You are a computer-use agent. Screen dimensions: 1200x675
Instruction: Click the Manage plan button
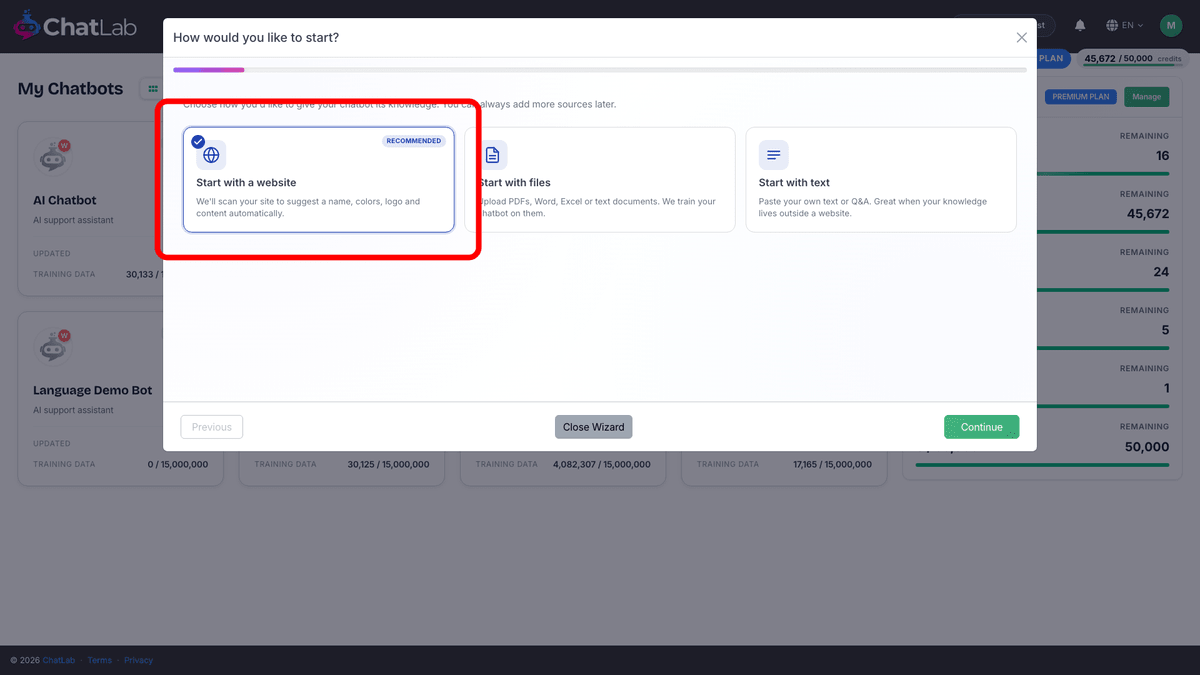point(1146,97)
